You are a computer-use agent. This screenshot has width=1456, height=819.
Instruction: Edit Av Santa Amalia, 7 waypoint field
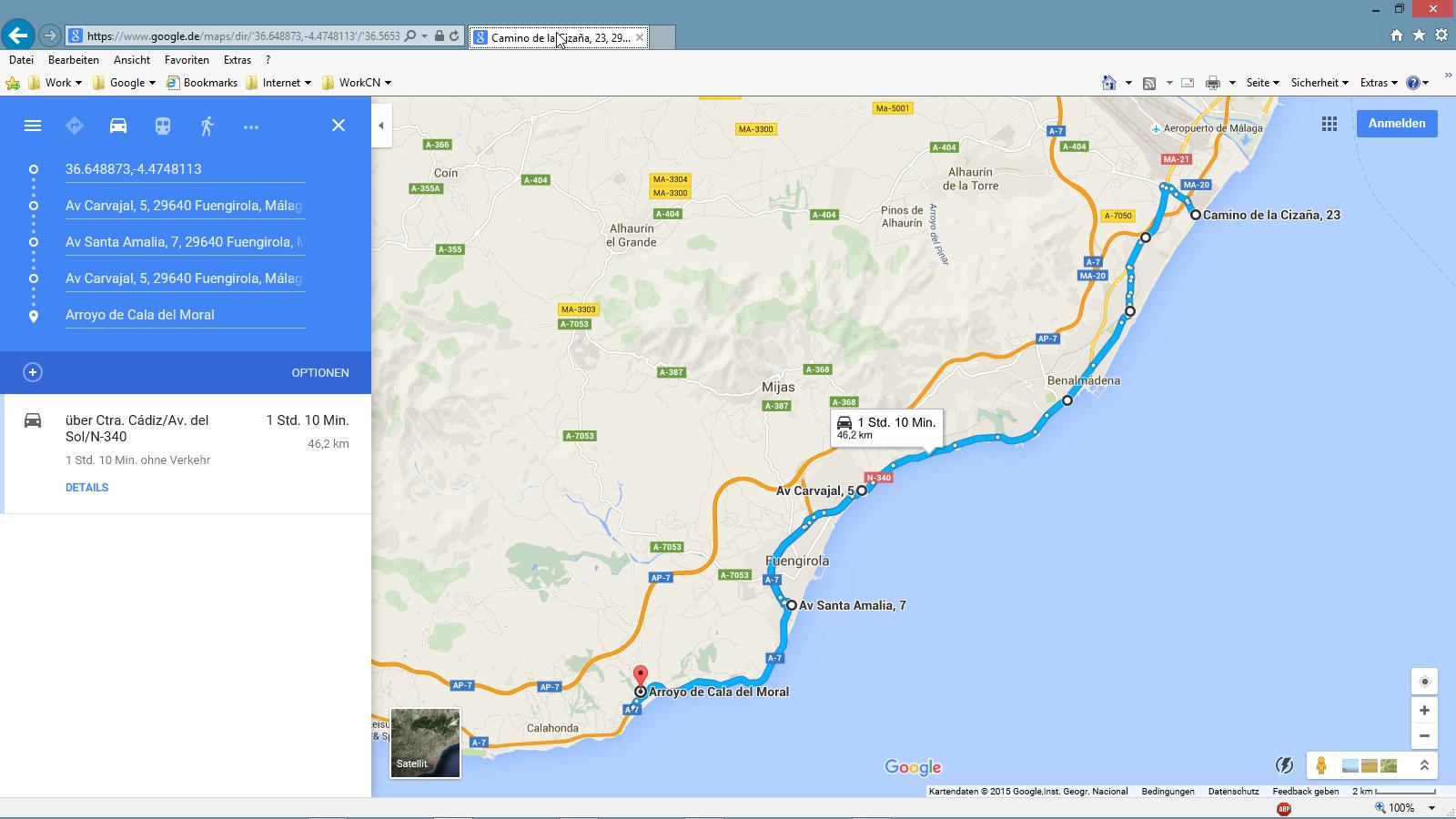pyautogui.click(x=185, y=242)
